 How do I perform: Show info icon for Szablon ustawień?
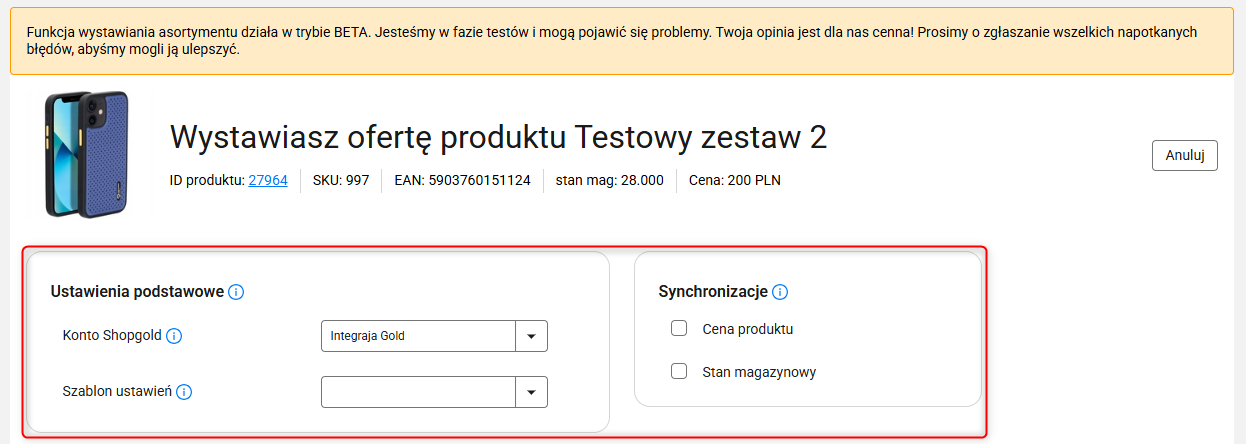pos(184,392)
